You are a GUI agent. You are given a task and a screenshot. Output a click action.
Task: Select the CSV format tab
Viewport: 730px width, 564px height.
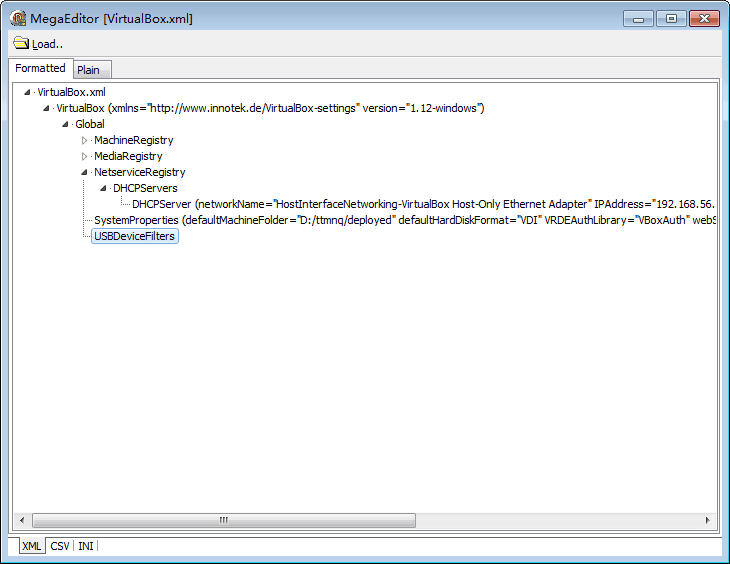(x=60, y=546)
